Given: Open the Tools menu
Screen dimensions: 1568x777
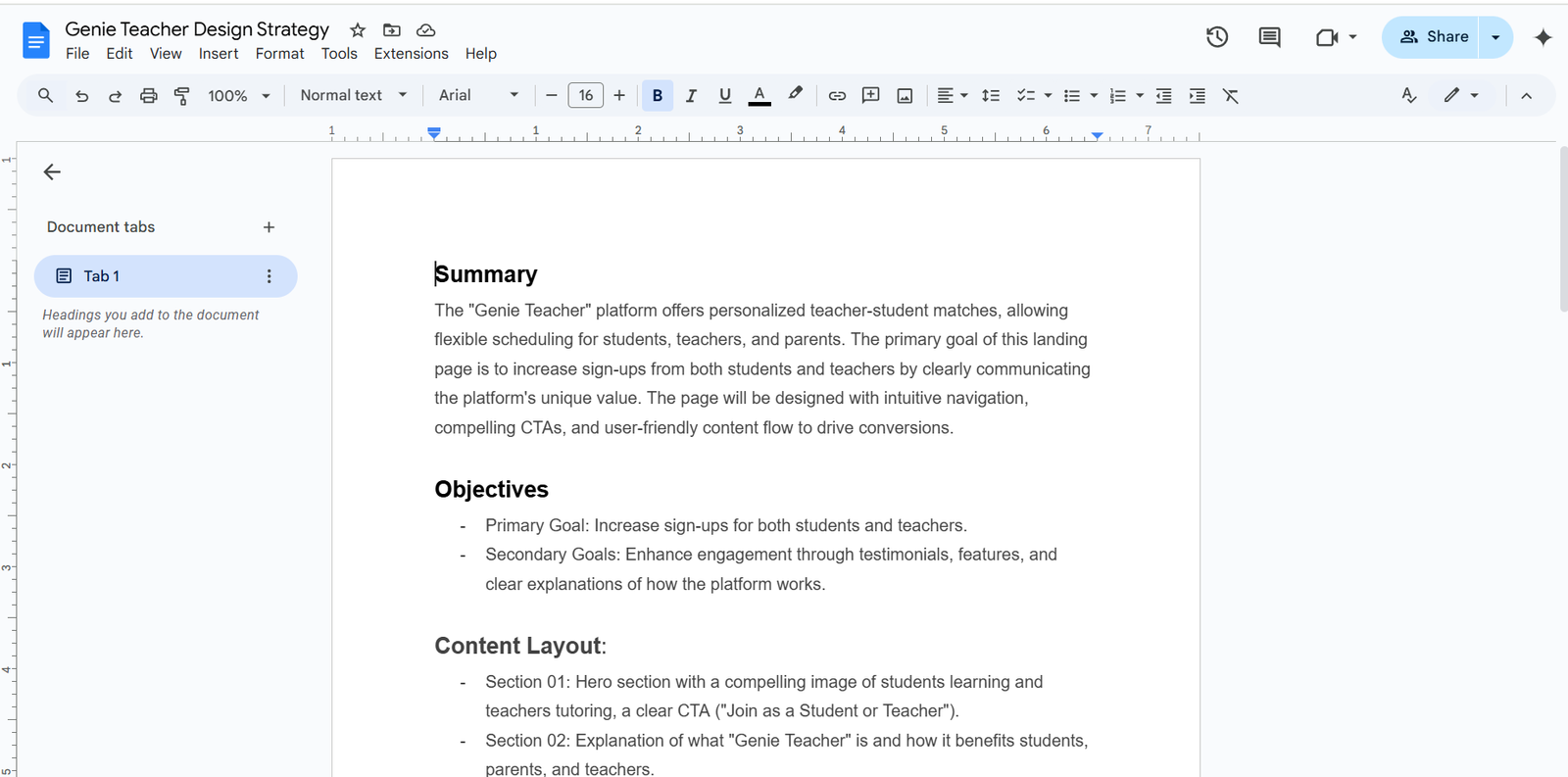Looking at the screenshot, I should (339, 54).
